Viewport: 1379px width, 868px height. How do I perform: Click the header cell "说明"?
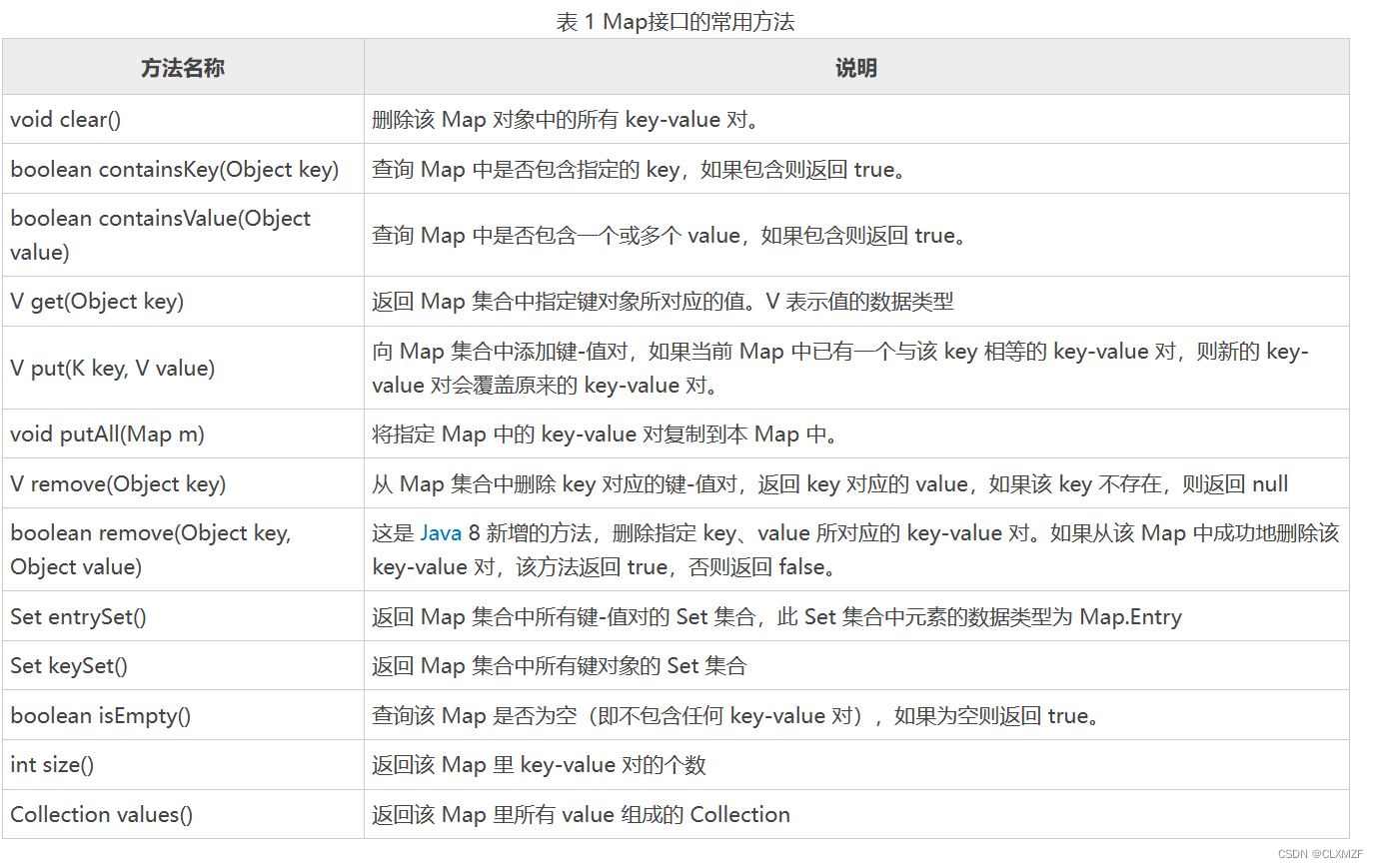coord(856,67)
